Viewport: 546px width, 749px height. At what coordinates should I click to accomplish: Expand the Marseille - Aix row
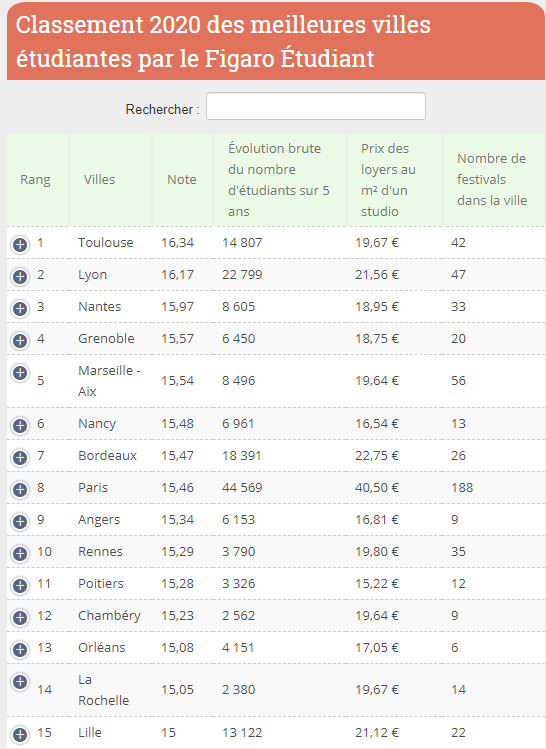pyautogui.click(x=20, y=373)
